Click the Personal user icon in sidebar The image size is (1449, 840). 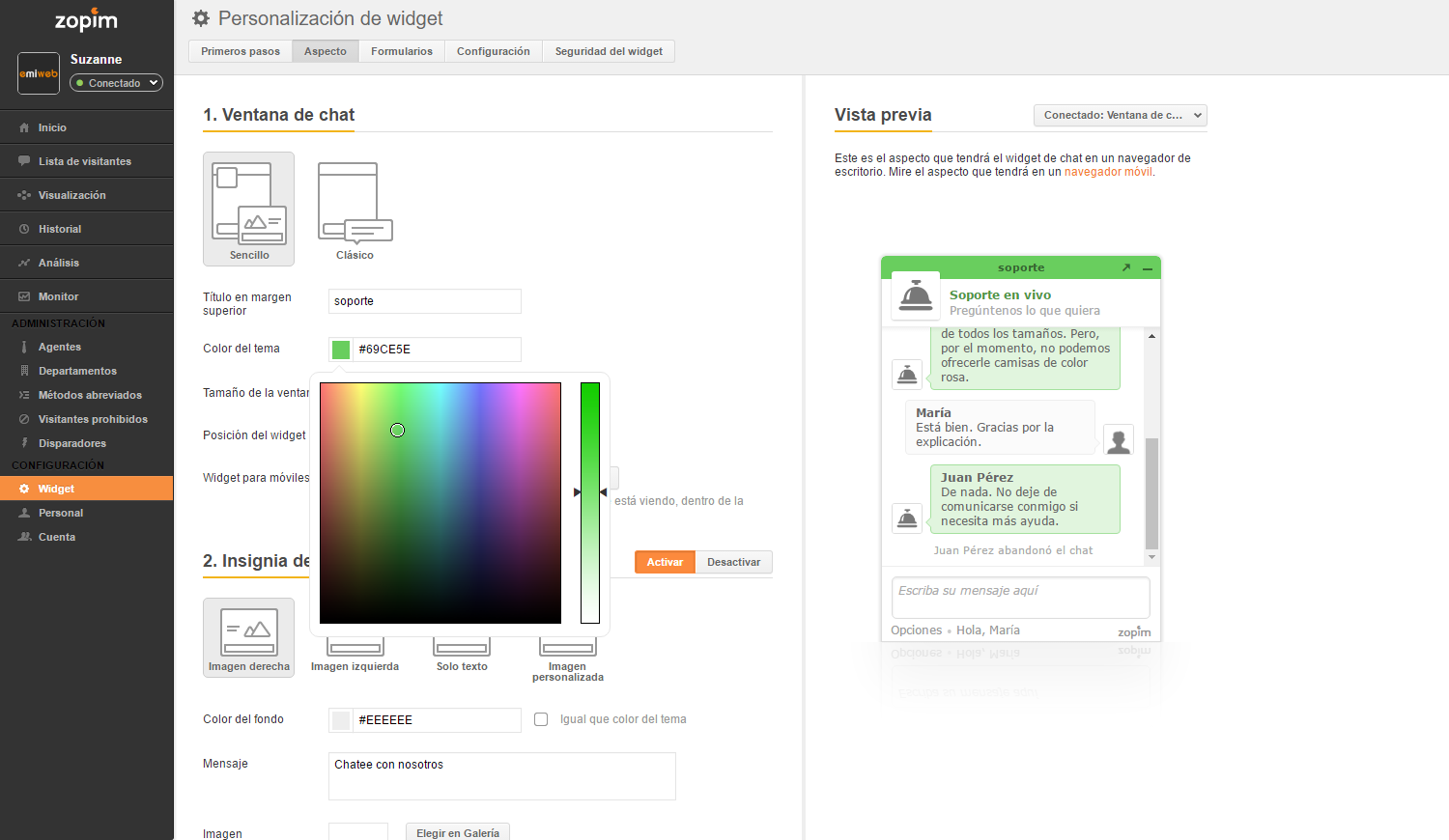point(24,513)
